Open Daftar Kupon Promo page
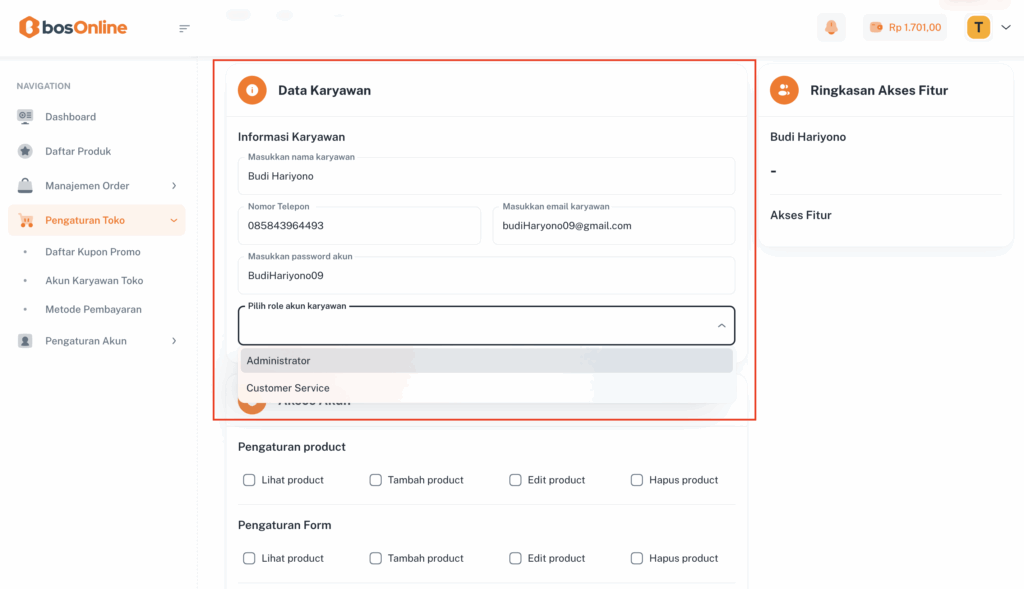Viewport: 1024px width, 589px height. (x=93, y=252)
